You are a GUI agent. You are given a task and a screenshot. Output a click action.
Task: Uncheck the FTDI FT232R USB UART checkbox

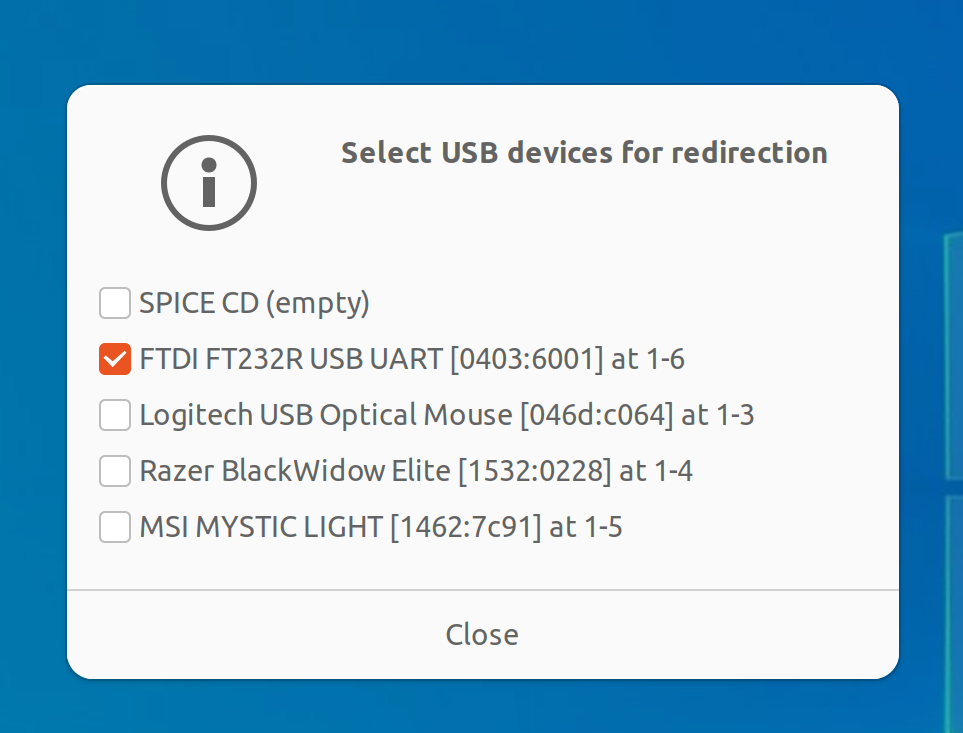tap(115, 358)
